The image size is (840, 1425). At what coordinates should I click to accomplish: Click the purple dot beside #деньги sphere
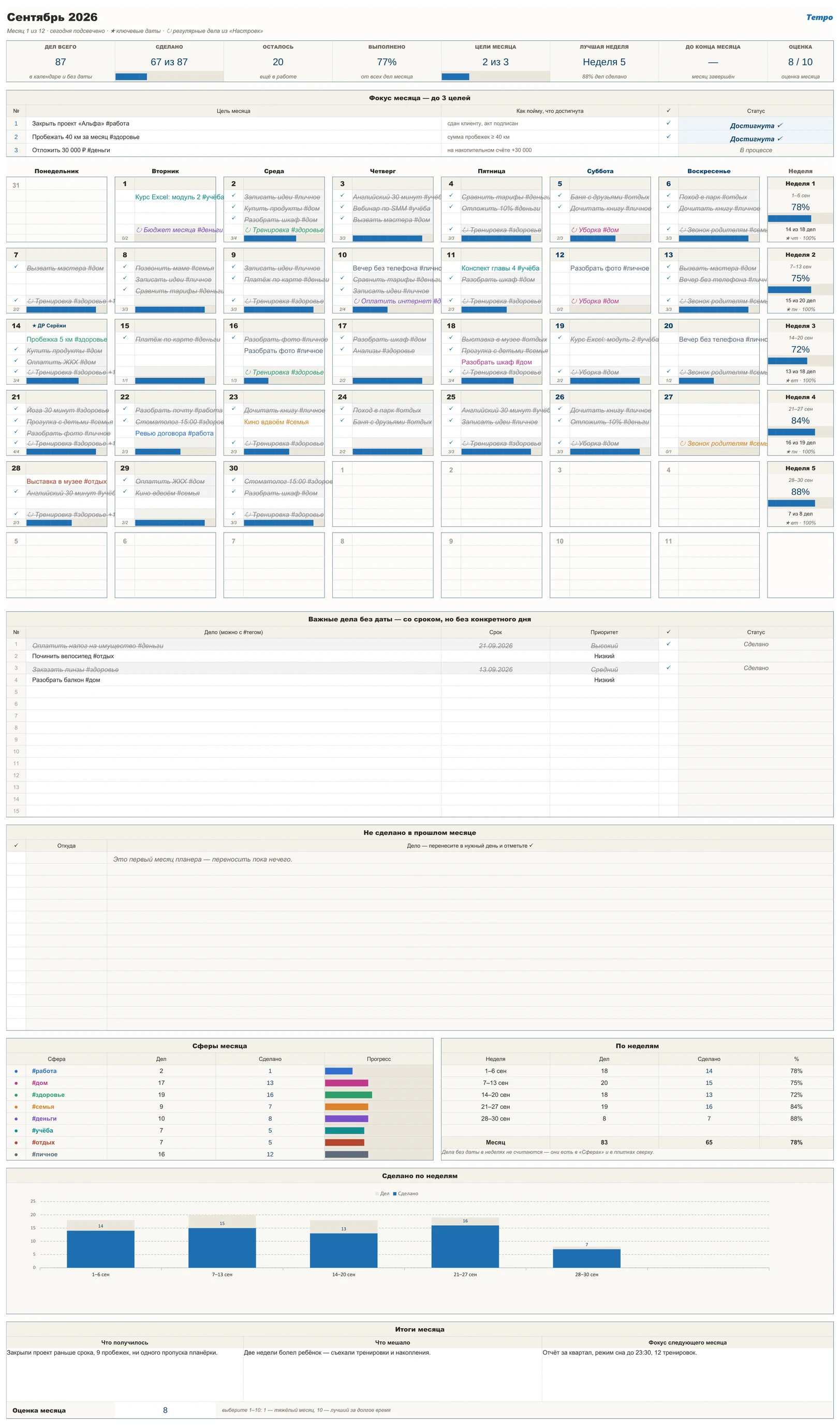coord(16,1119)
